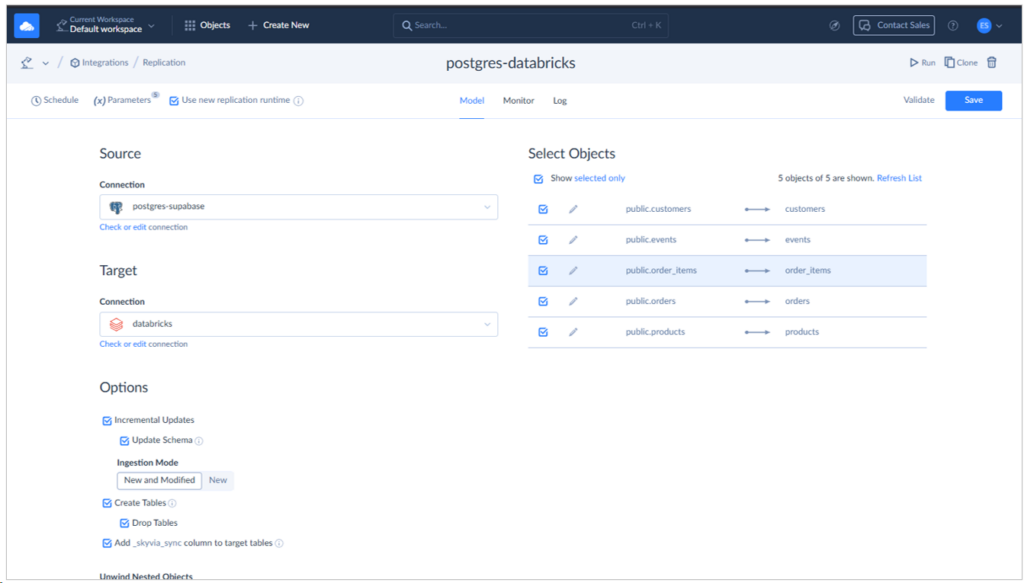
Task: Open the Target connection dropdown
Action: pyautogui.click(x=298, y=324)
